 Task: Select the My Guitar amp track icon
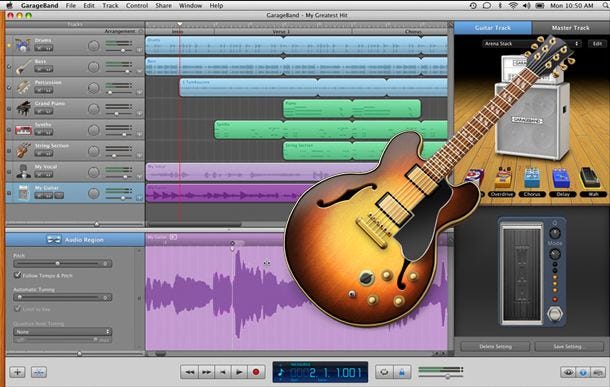click(x=23, y=193)
